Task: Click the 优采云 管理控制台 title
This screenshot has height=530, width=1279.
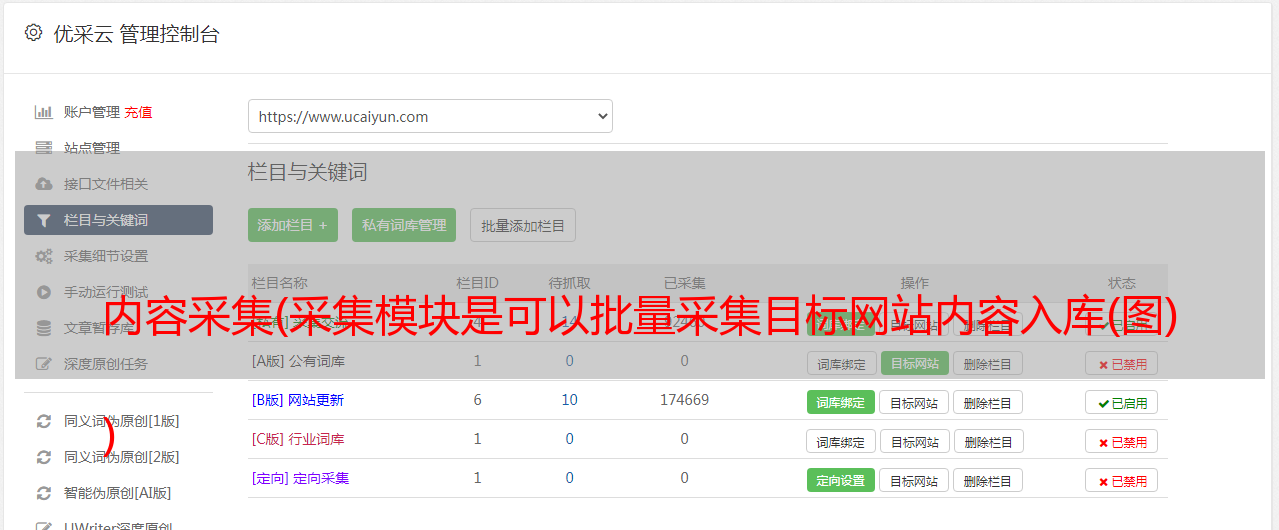Action: point(136,34)
